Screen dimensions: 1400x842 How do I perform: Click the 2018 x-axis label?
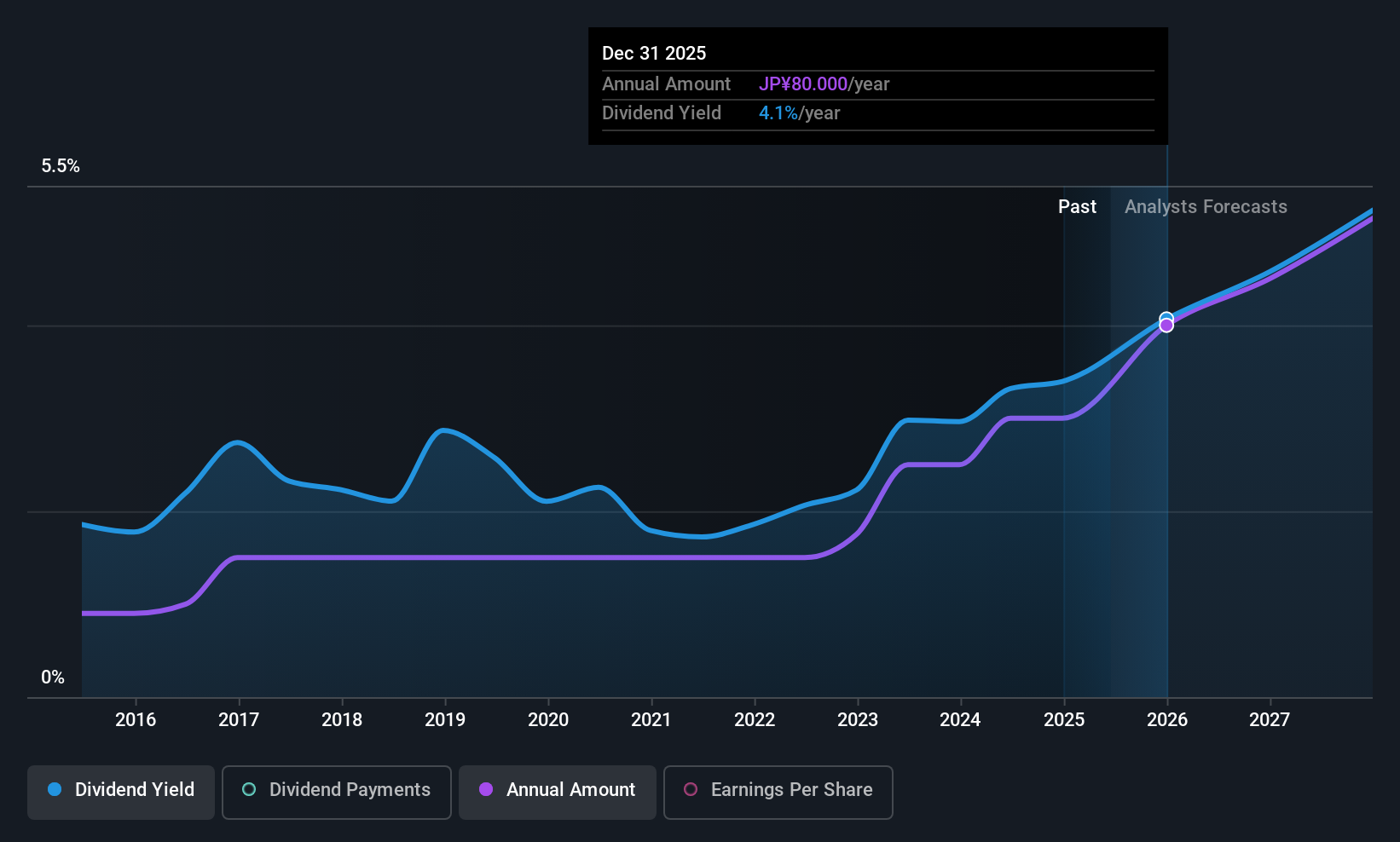point(342,720)
